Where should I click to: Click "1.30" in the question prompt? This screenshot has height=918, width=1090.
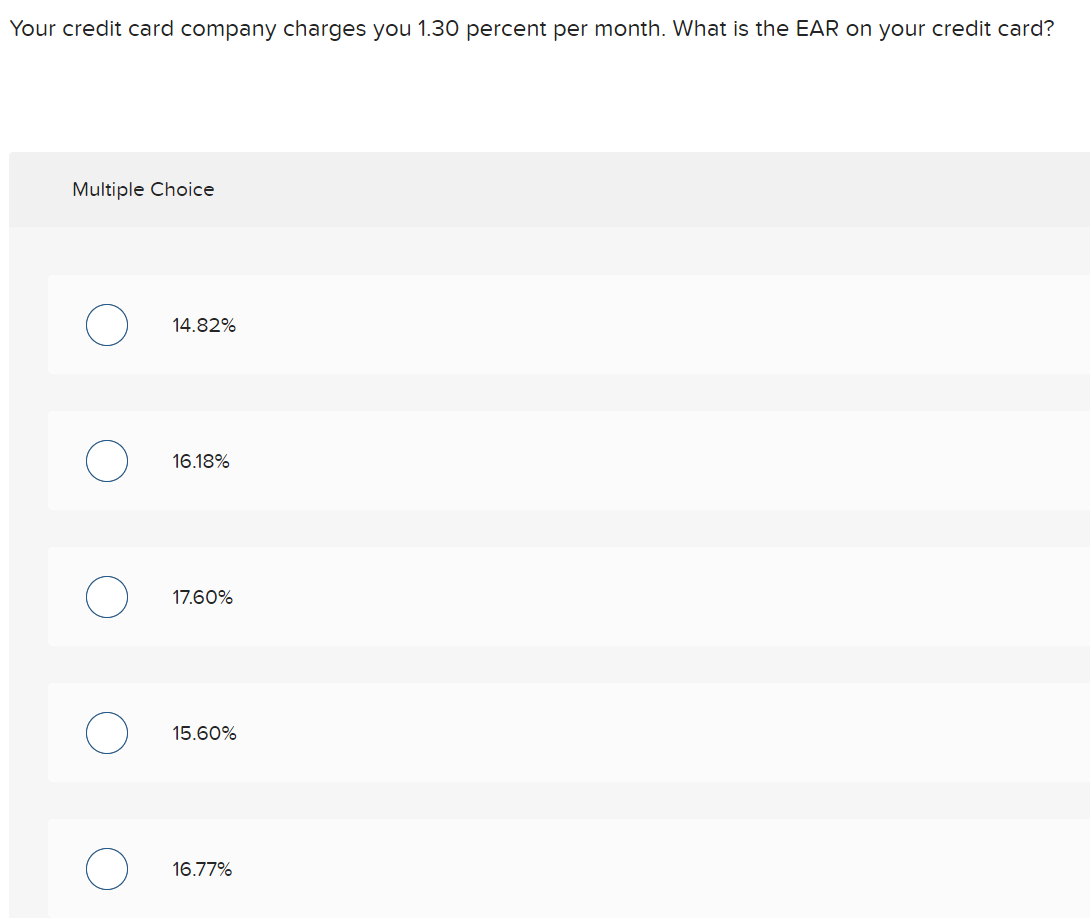438,28
